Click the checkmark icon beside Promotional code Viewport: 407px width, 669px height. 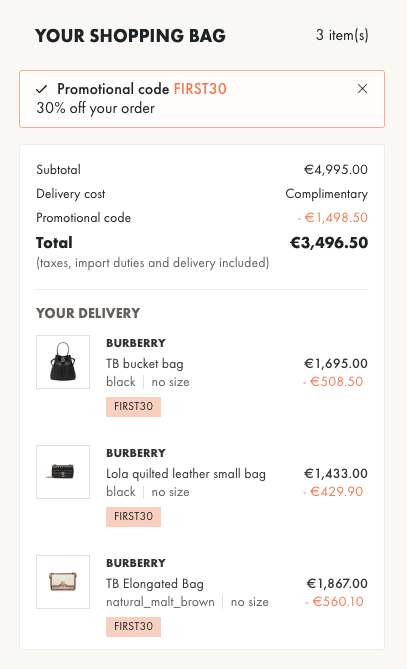coord(41,89)
